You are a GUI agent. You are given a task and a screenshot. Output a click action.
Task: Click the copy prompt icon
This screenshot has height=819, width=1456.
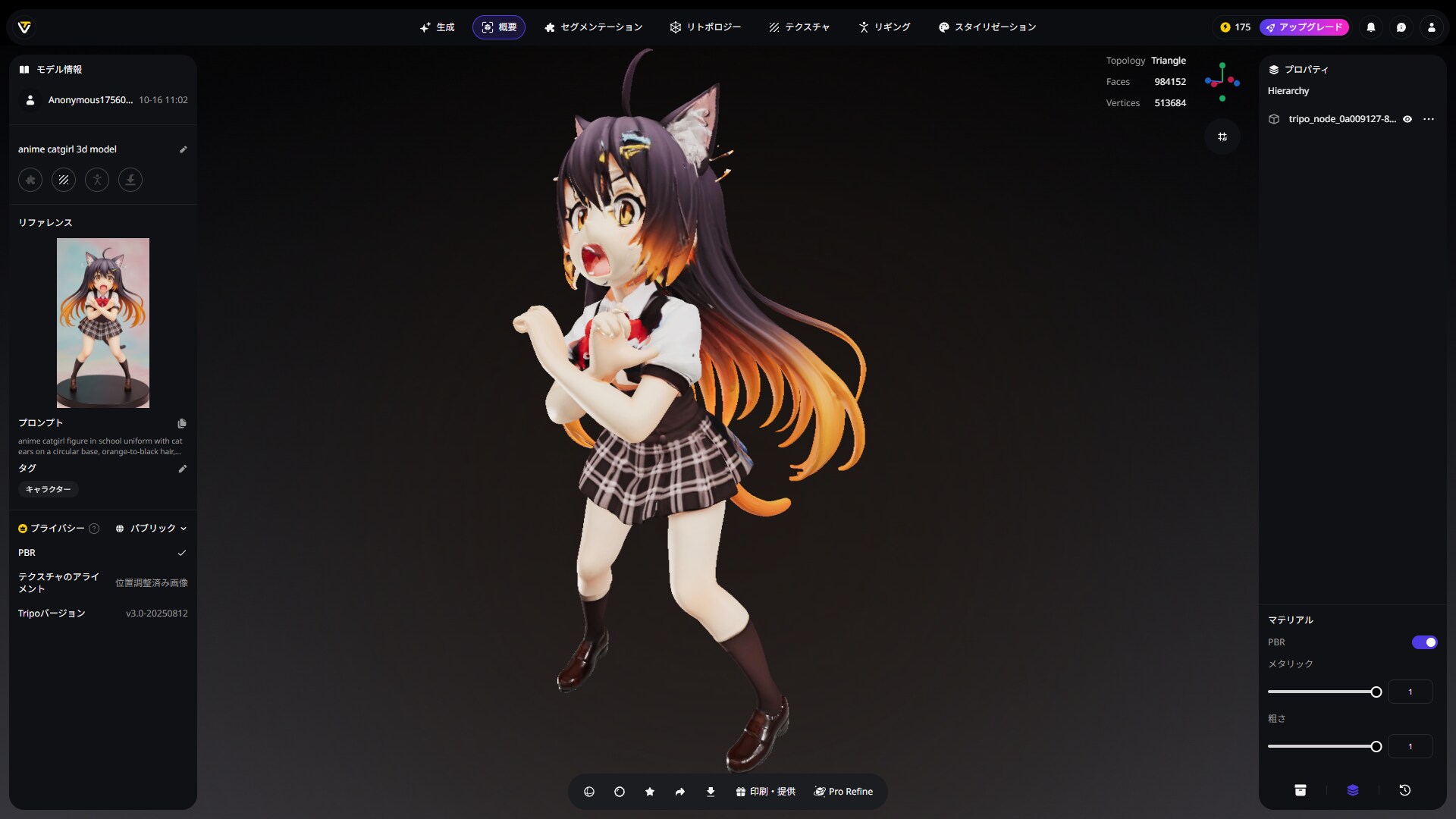pyautogui.click(x=182, y=423)
